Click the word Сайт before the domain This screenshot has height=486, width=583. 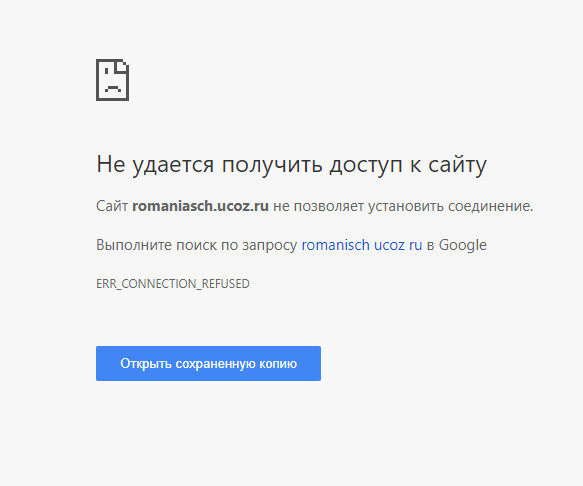(x=112, y=206)
